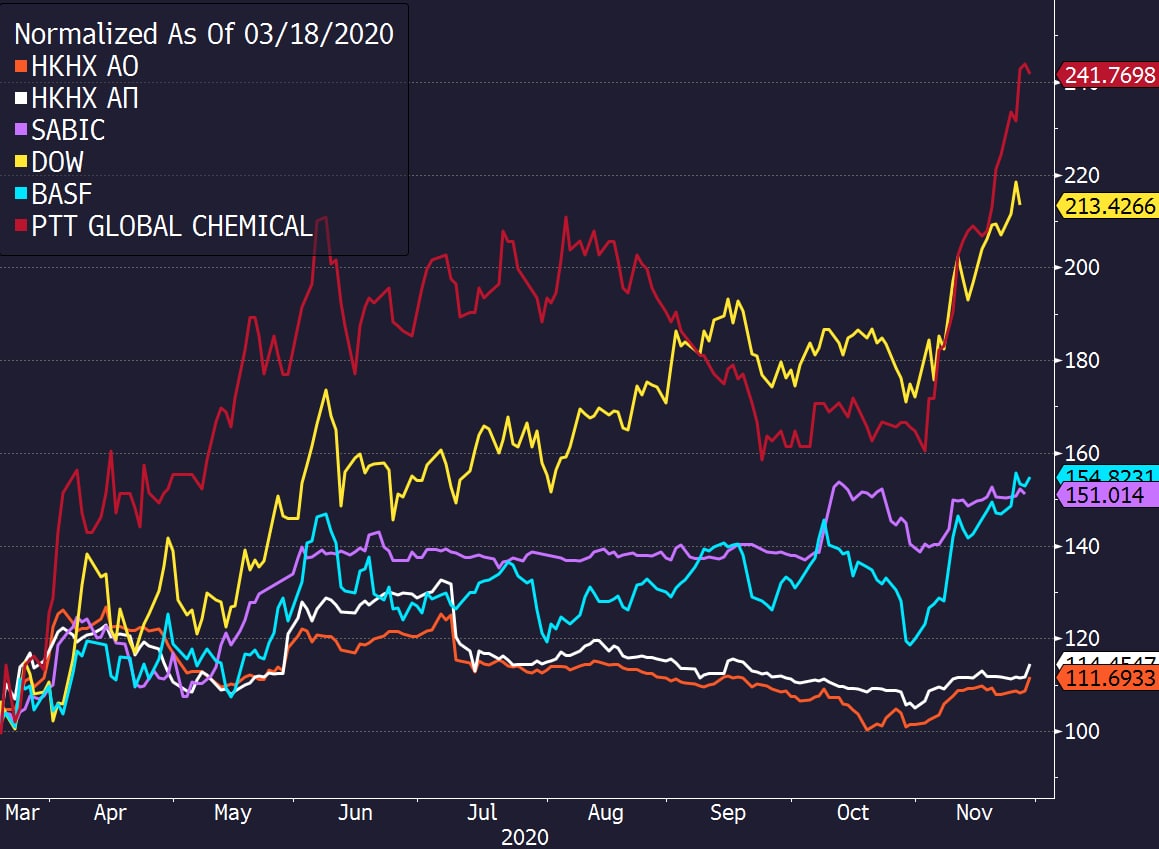Click the red 241.7698 last-value tag
Image resolution: width=1159 pixels, height=849 pixels.
tap(1107, 75)
